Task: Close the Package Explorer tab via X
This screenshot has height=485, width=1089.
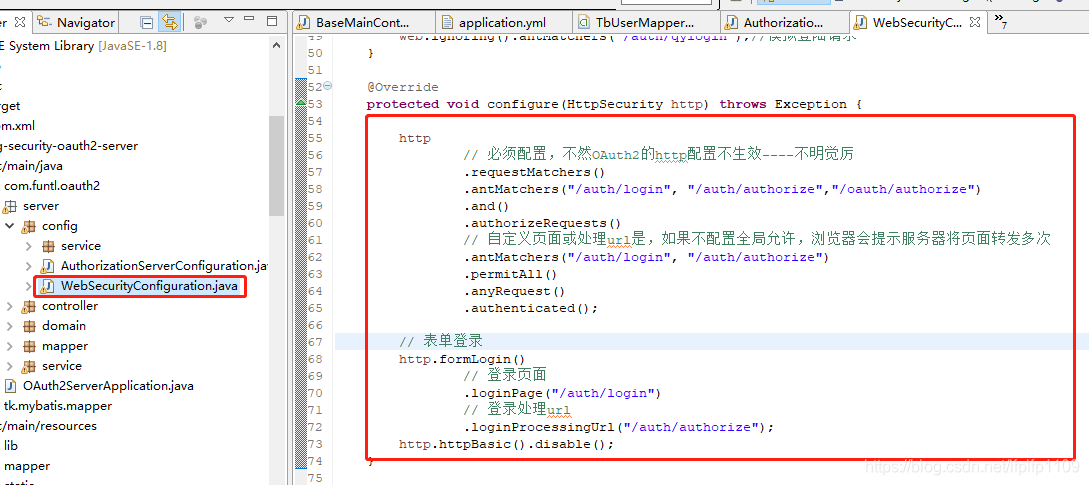Action: click(19, 22)
